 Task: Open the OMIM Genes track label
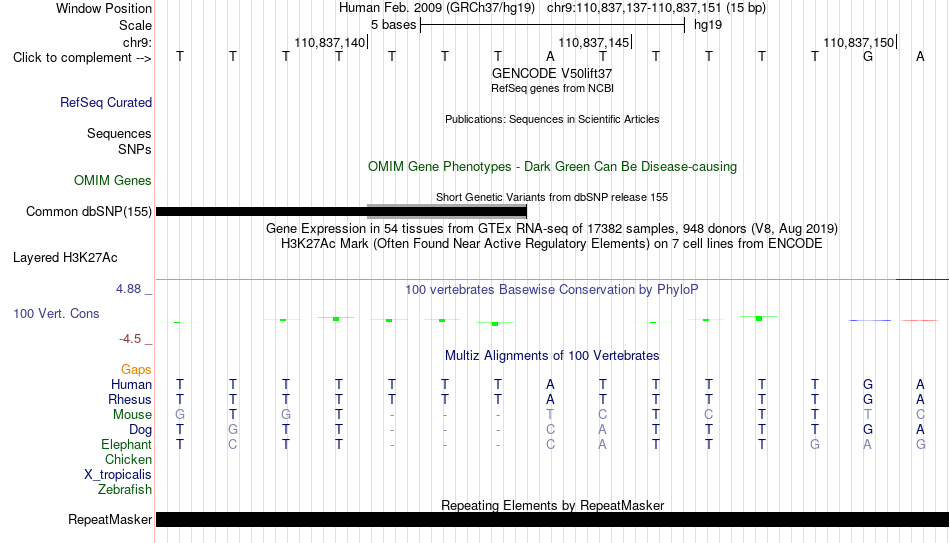[x=113, y=181]
